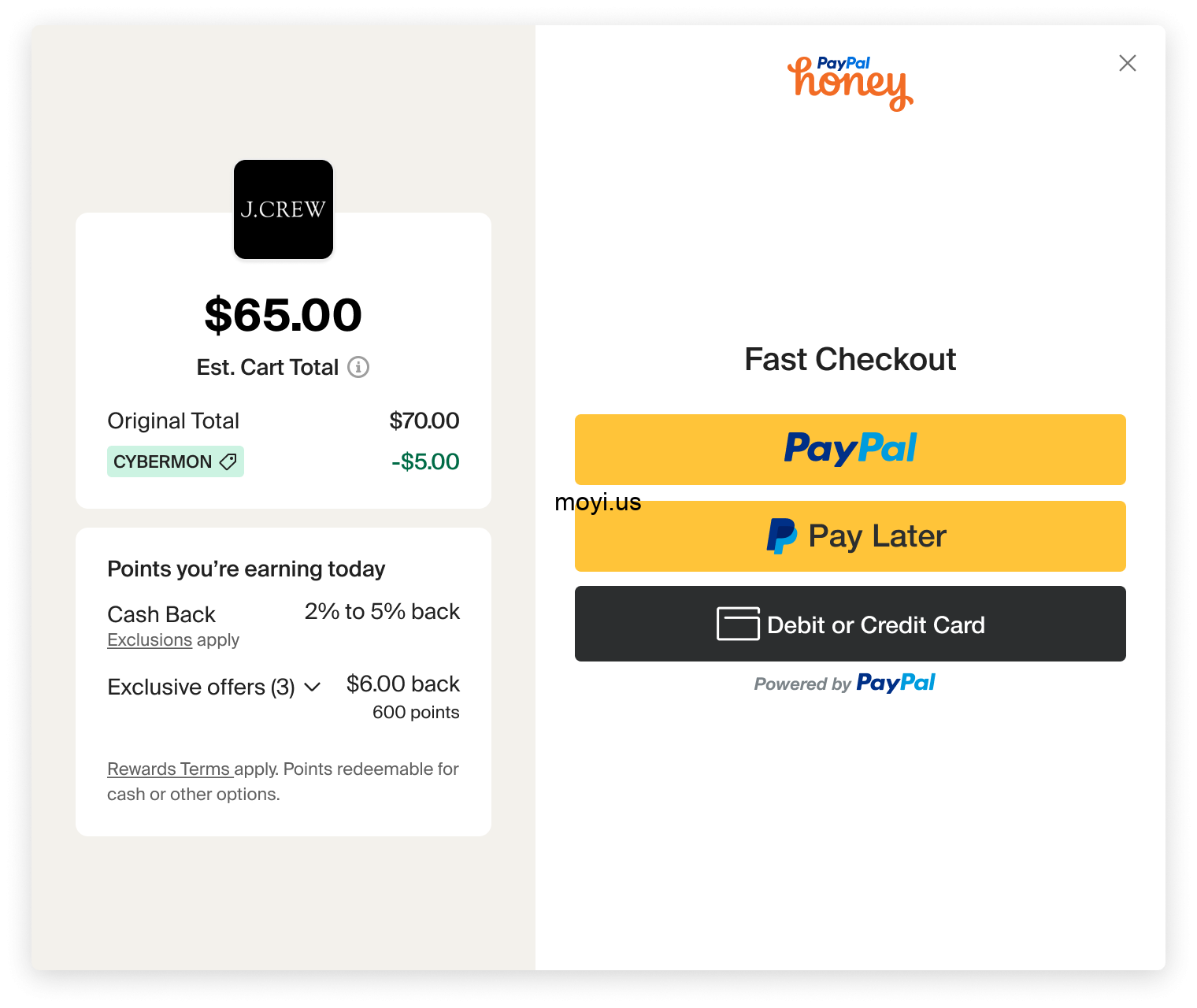Open the Exclusions link under Cash Back
This screenshot has height=1008, width=1197.
pyautogui.click(x=150, y=640)
